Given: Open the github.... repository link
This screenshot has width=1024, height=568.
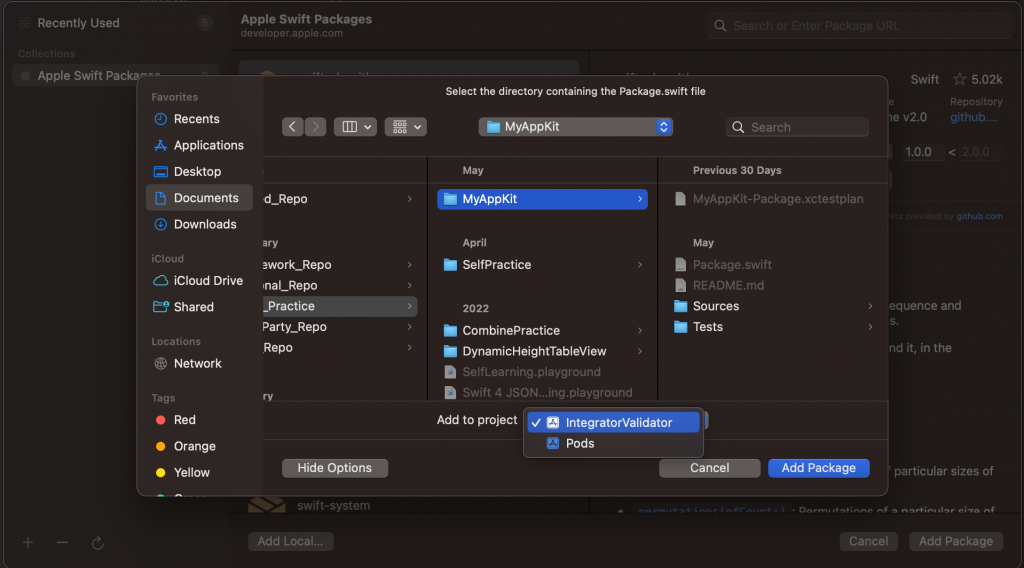Looking at the screenshot, I should [974, 118].
